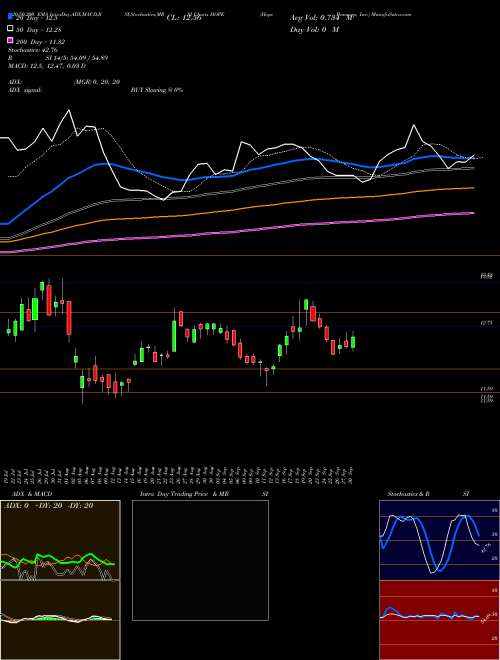Click the Intra Day Trading Price panel title

click(204, 494)
